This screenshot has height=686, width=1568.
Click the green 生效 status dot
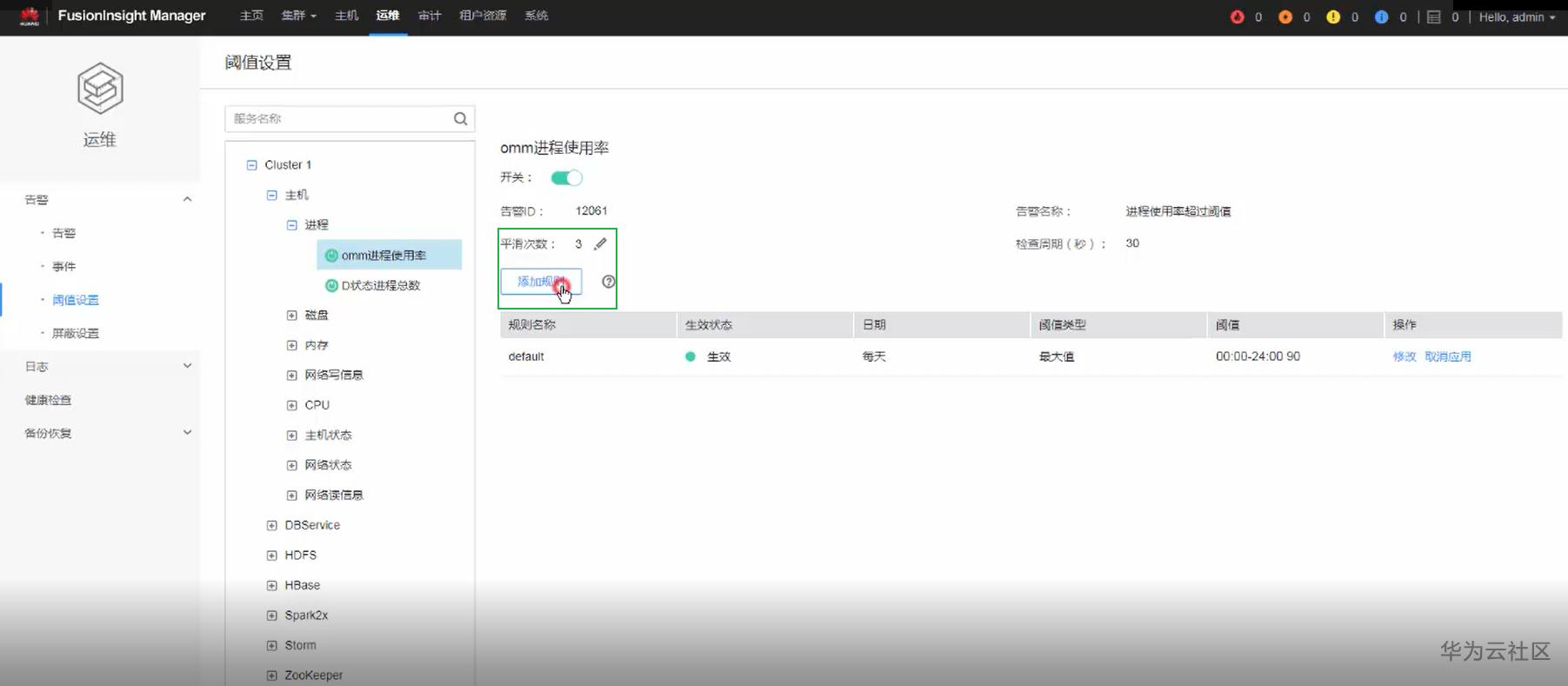tap(691, 356)
